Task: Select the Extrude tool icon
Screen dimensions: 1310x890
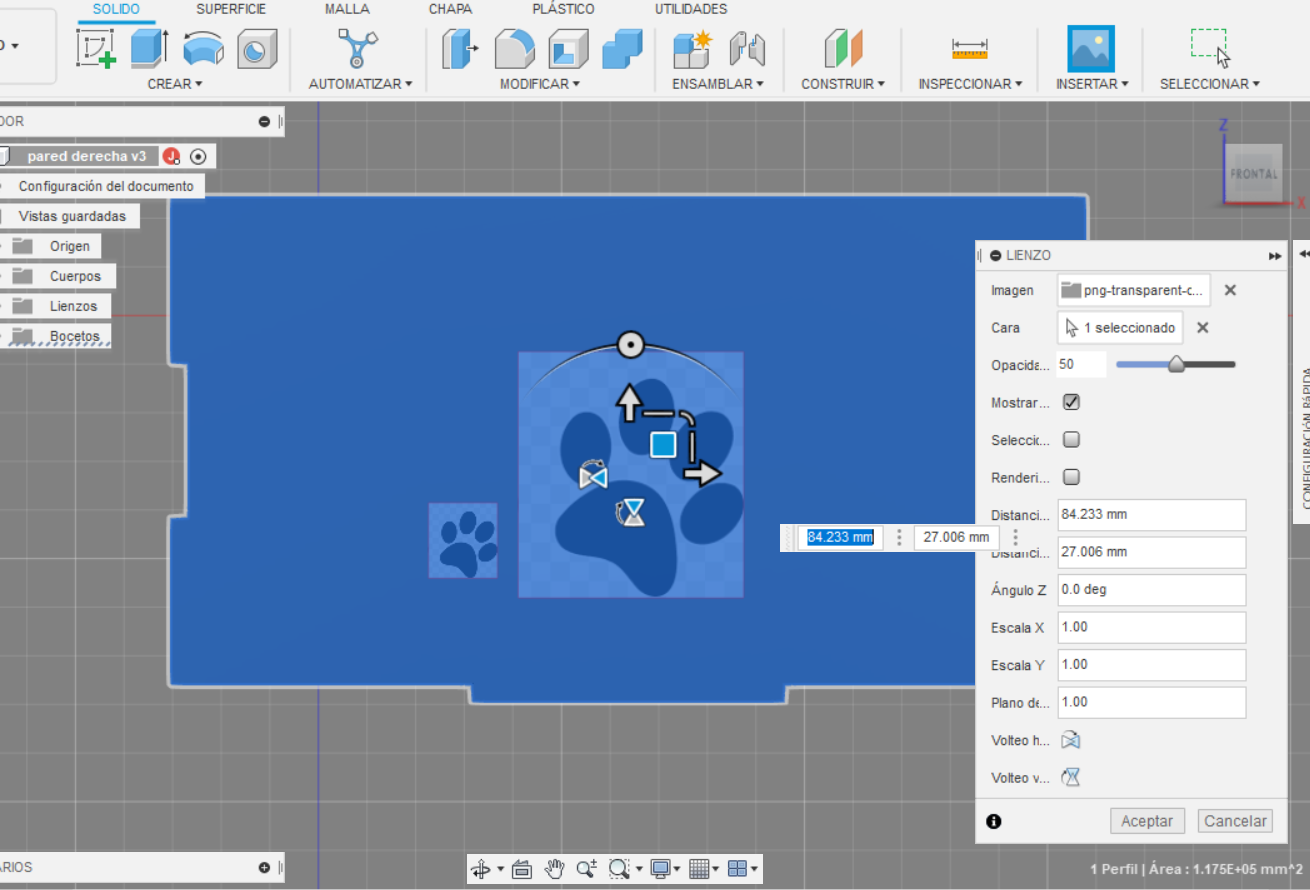Action: tap(150, 49)
